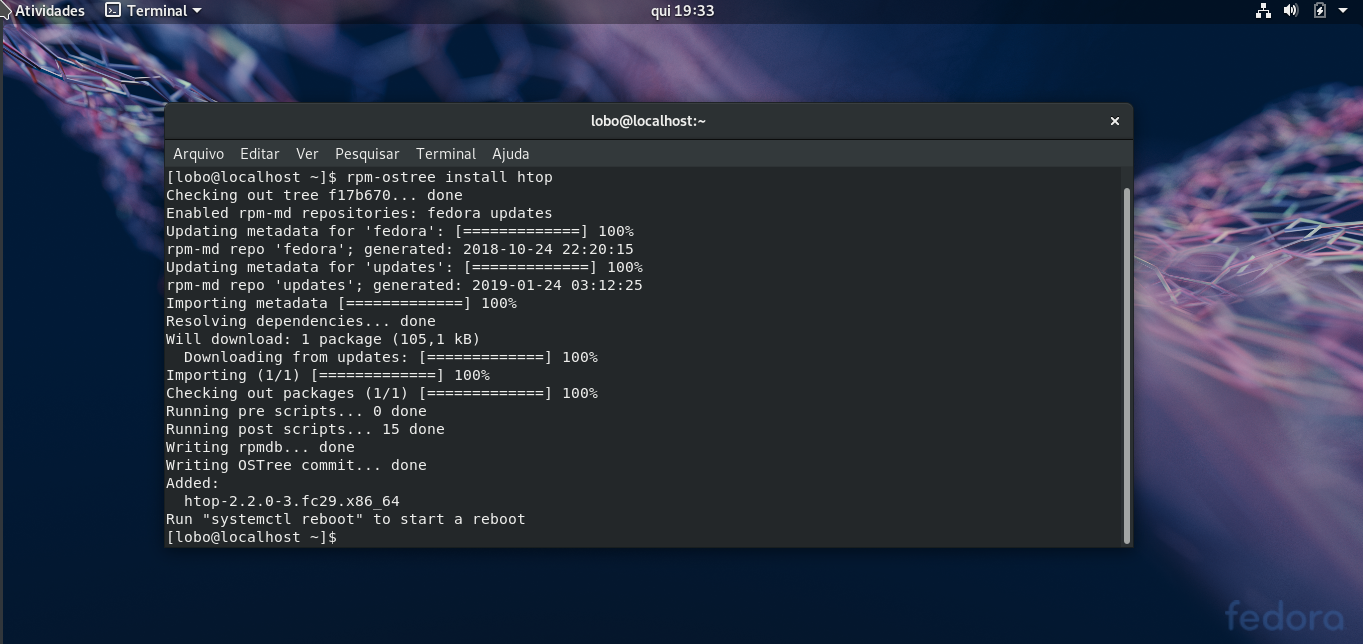
Task: Open the Terminal app menu dropdown
Action: coord(197,10)
